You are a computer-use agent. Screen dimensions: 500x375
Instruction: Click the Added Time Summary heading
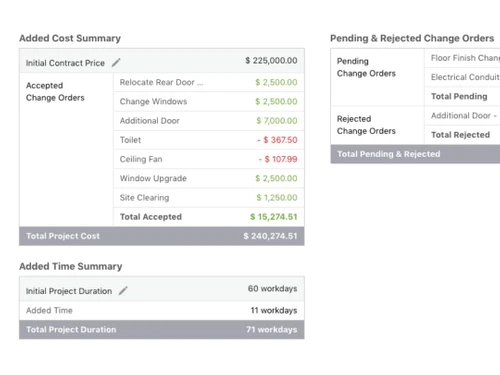click(x=71, y=266)
